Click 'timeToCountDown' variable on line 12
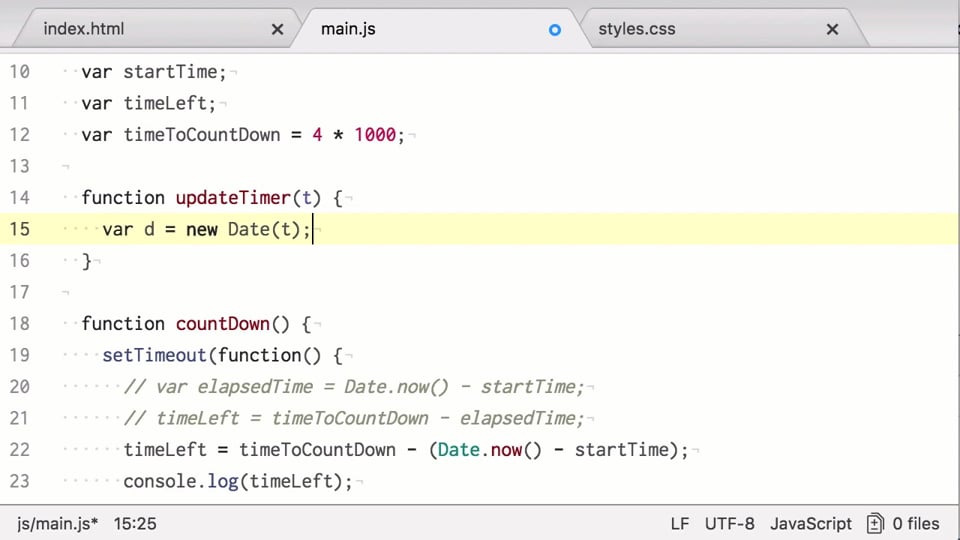This screenshot has height=540, width=960. [x=201, y=135]
